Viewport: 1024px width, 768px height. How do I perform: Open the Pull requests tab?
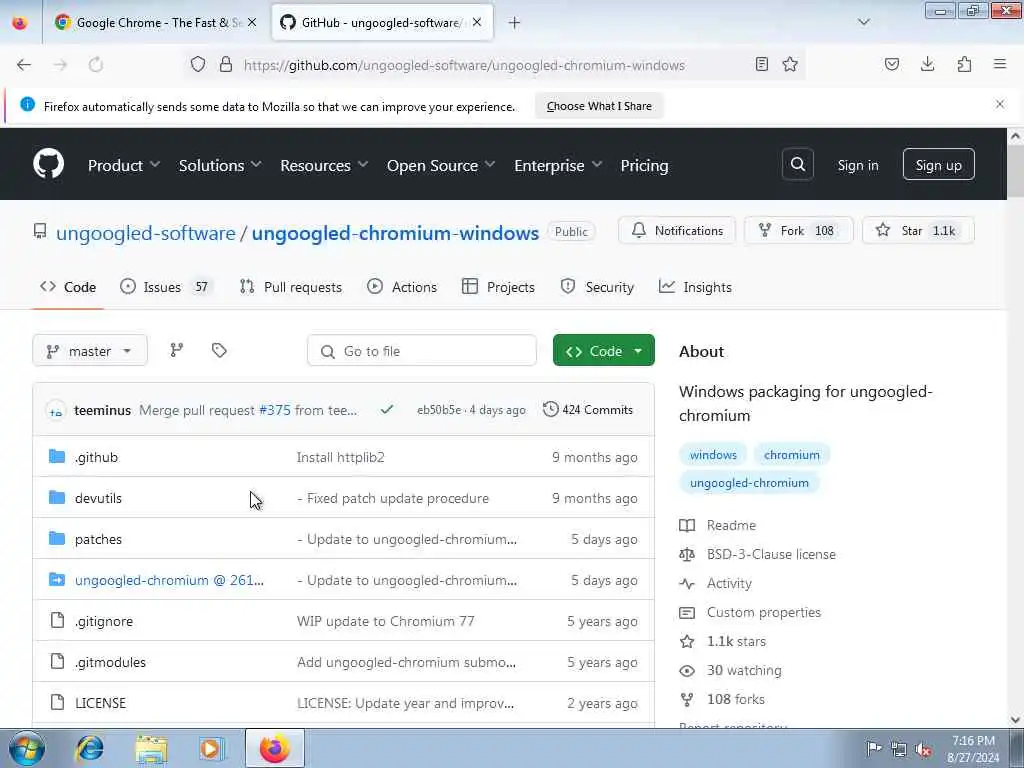[x=291, y=287]
